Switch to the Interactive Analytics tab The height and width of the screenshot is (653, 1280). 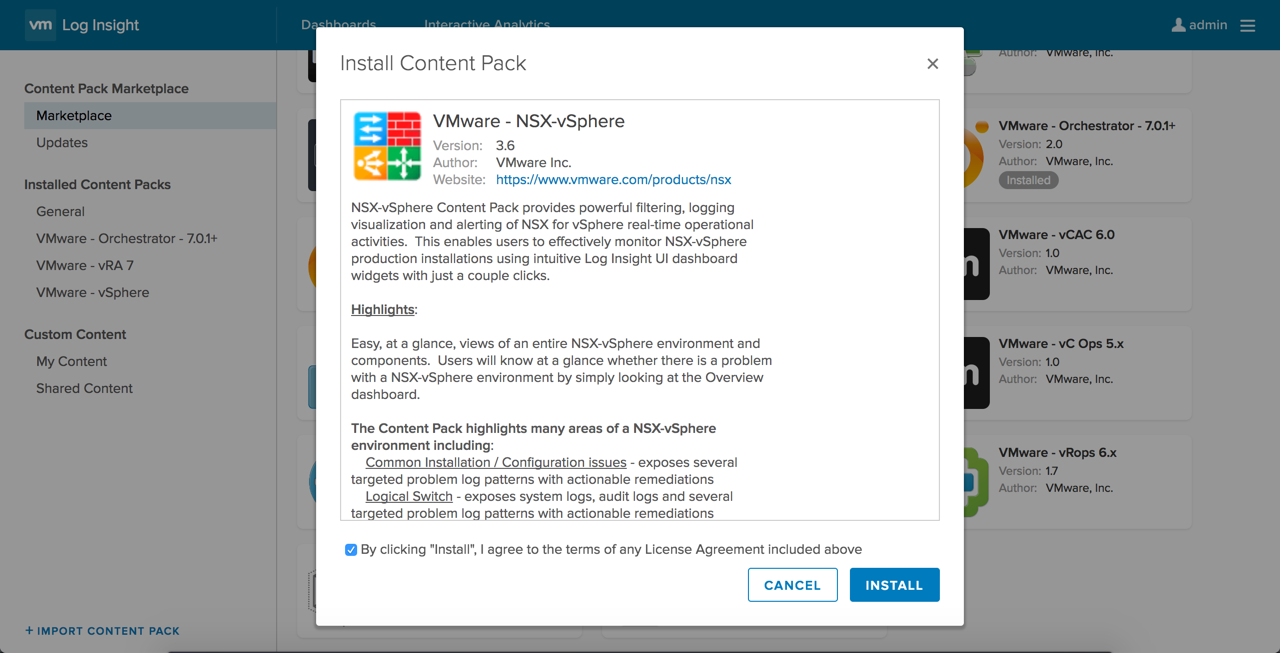(x=487, y=25)
